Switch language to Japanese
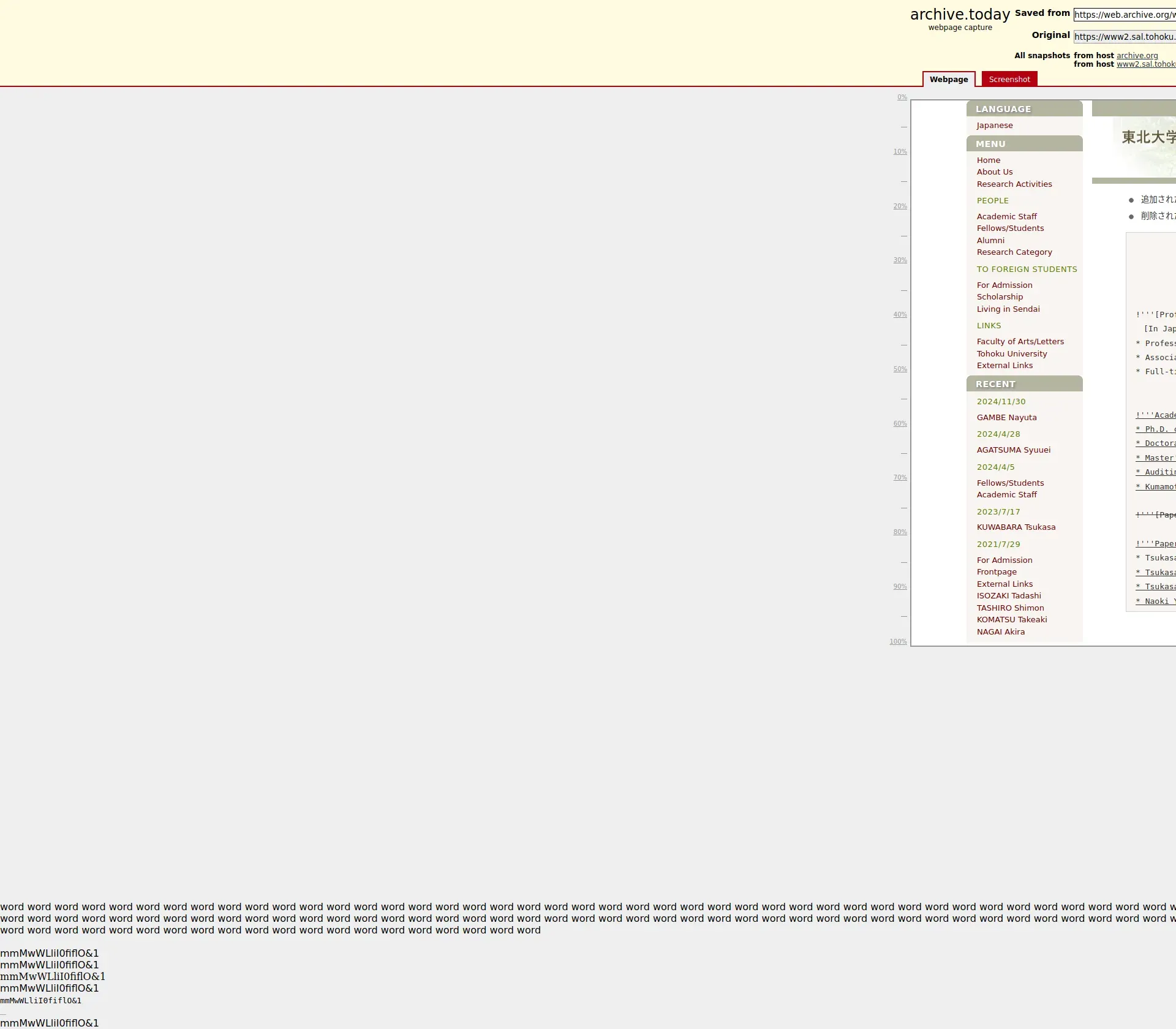Viewport: 1176px width, 1029px height. [994, 126]
